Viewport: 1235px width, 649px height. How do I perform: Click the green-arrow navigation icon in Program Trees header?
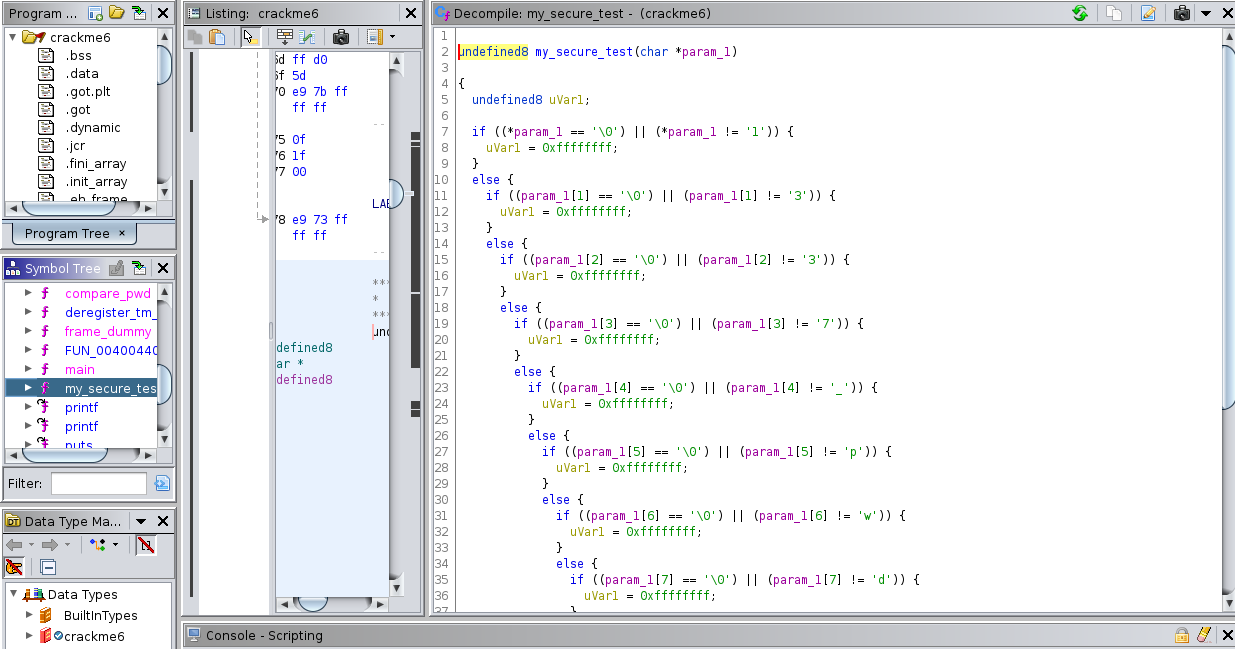(139, 13)
